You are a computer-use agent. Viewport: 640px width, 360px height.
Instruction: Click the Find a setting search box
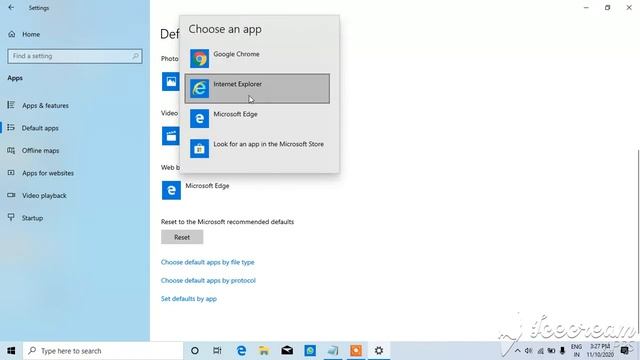coord(75,56)
